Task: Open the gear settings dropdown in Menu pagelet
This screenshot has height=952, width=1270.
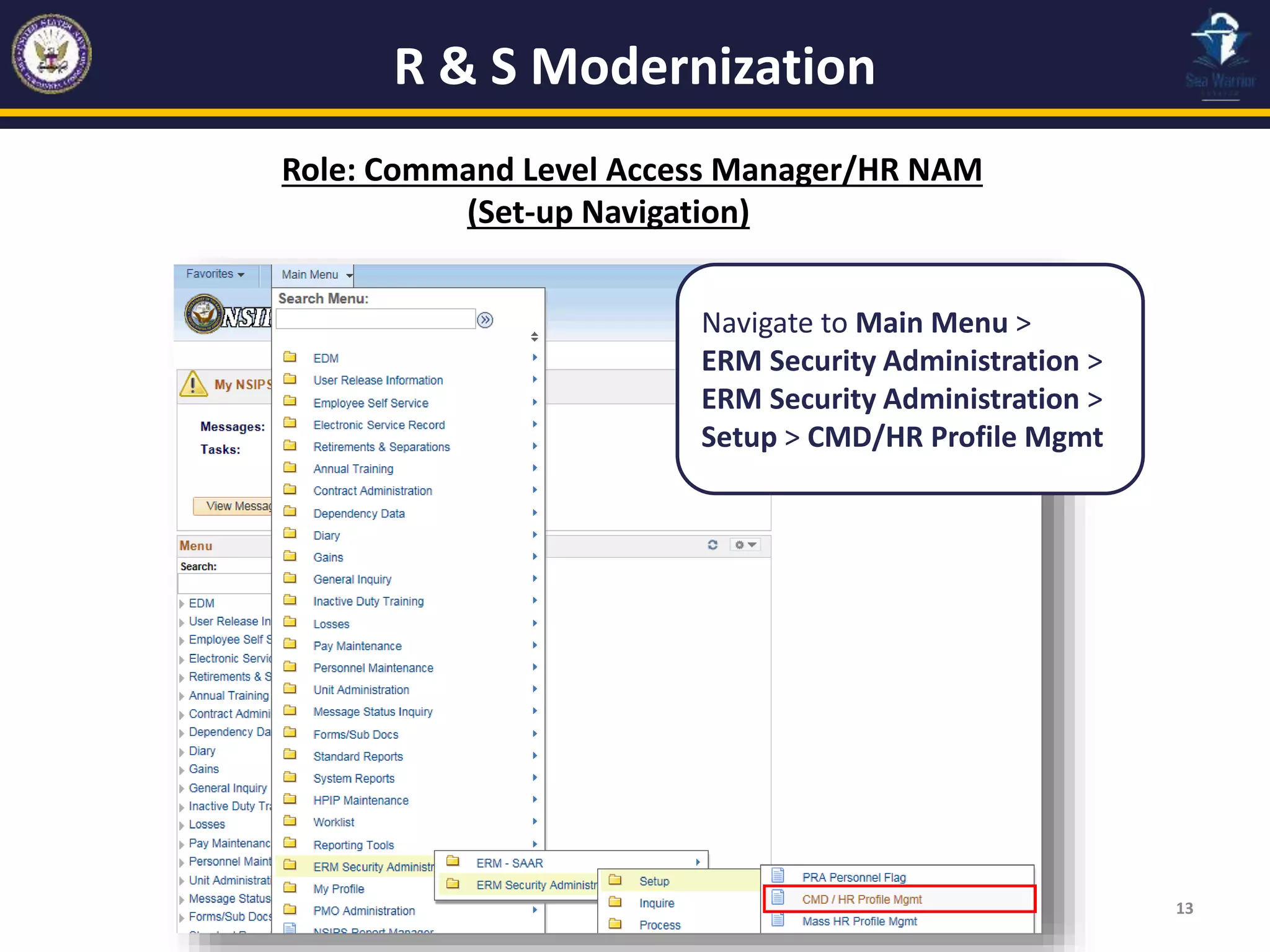Action: coord(745,545)
